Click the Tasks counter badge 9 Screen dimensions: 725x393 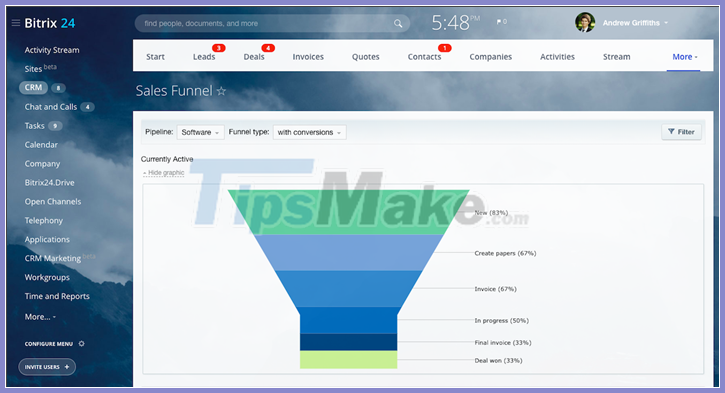point(55,126)
